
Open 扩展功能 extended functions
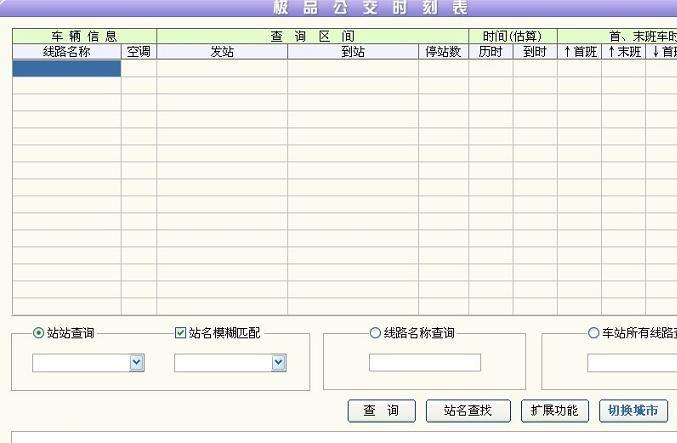(554, 411)
